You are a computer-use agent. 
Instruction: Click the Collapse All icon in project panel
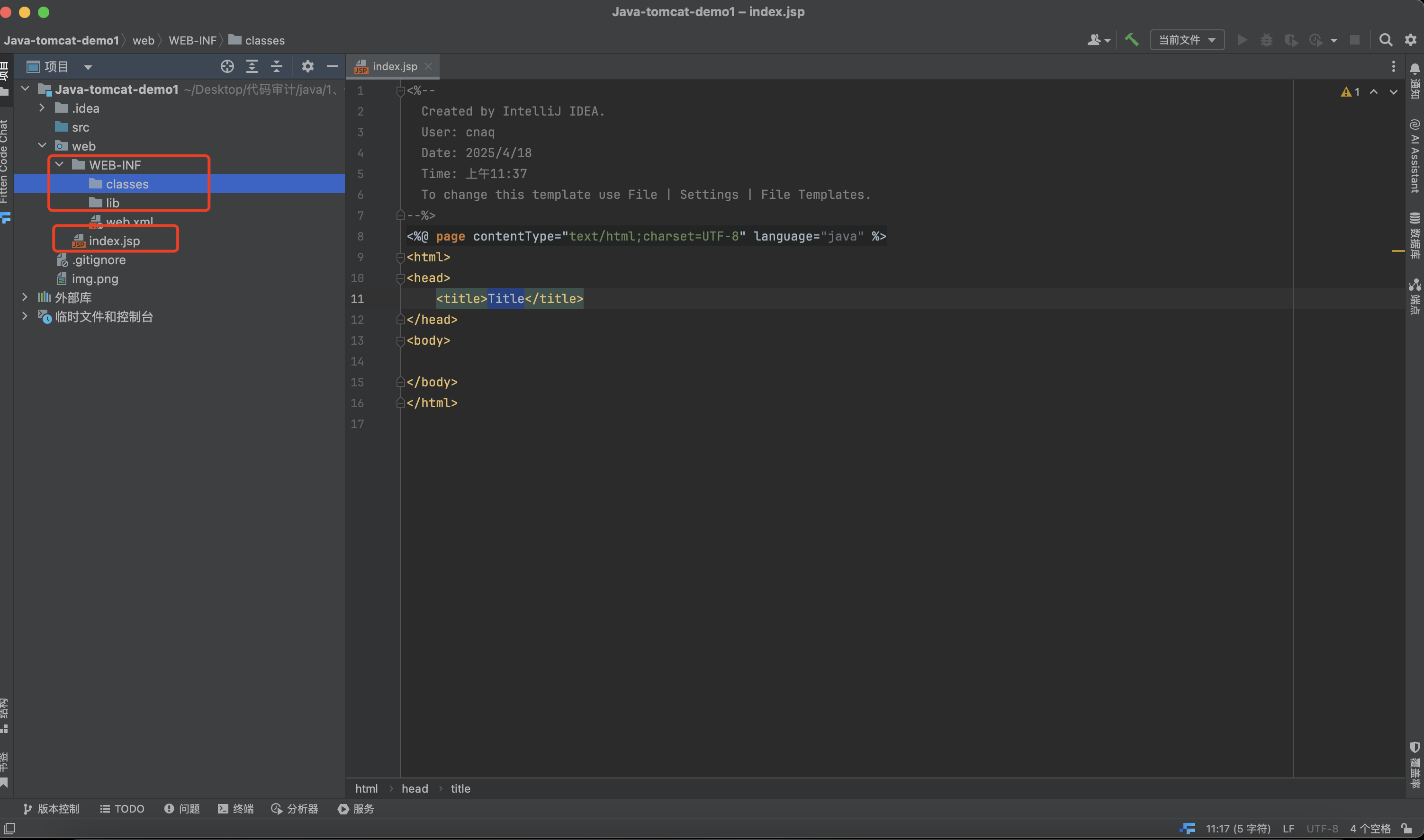[x=276, y=67]
